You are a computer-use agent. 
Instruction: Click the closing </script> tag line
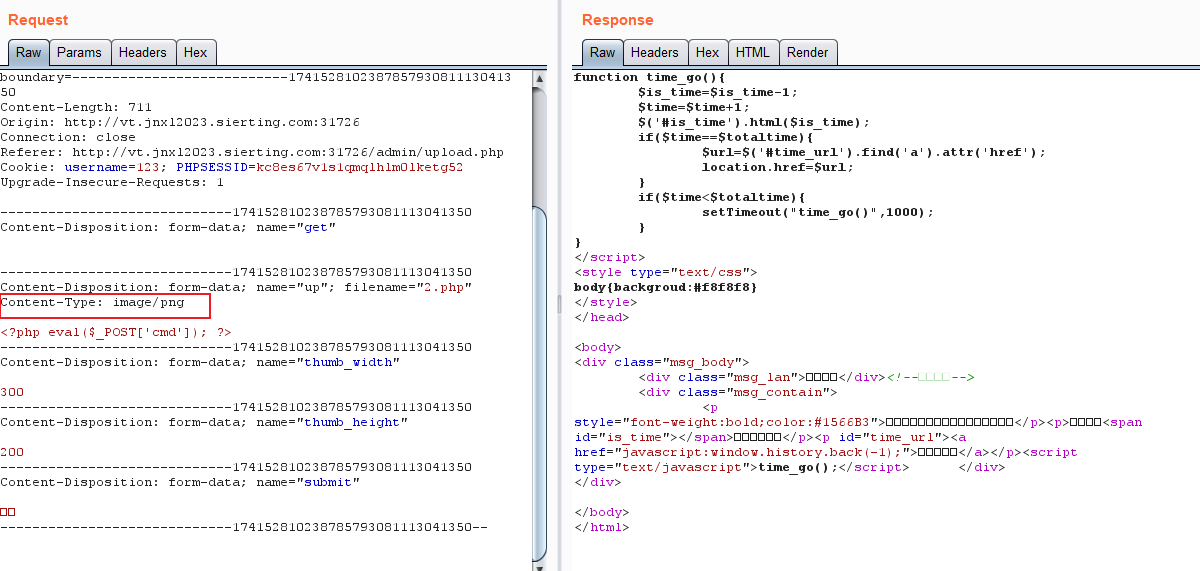[x=610, y=257]
